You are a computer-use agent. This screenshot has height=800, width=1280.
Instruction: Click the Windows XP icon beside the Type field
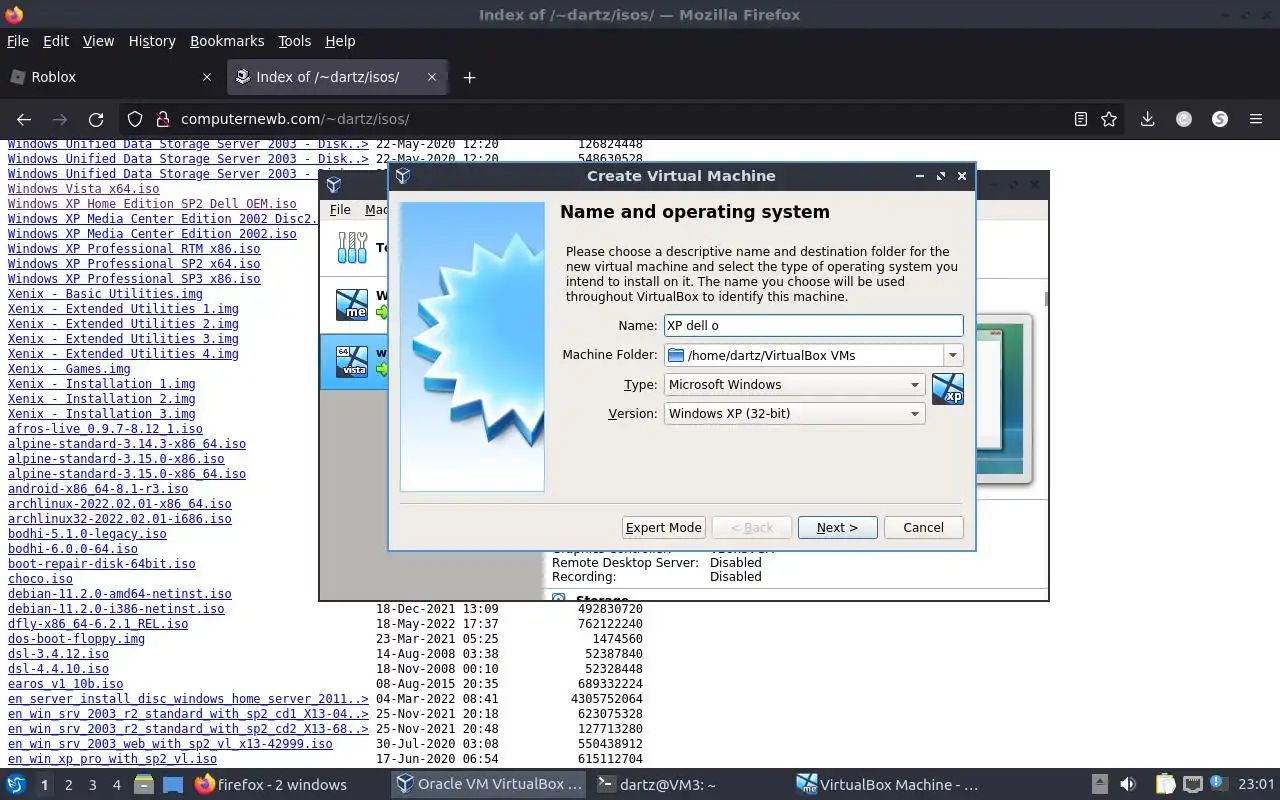pos(947,389)
